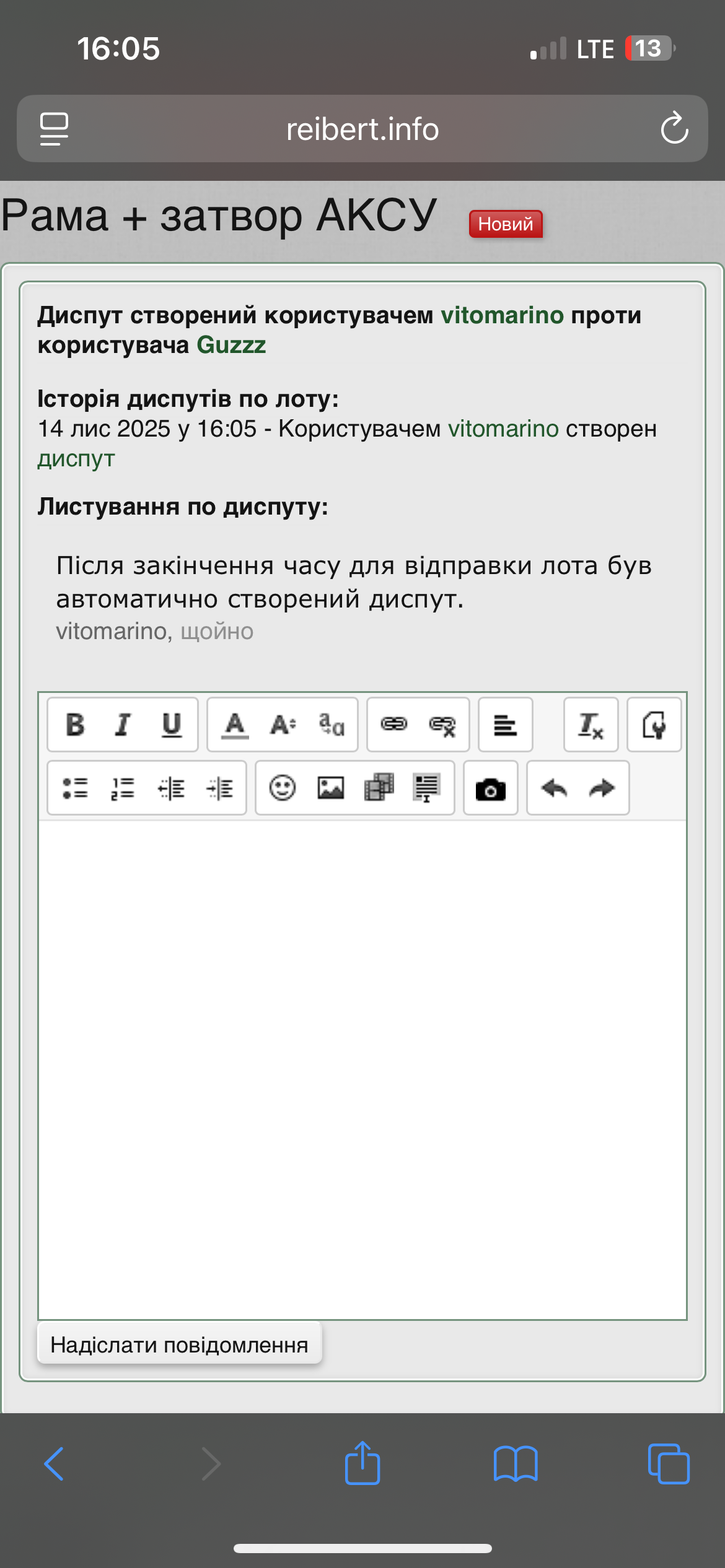Image resolution: width=725 pixels, height=1568 pixels.
Task: Open the font size dropdown
Action: pyautogui.click(x=283, y=725)
